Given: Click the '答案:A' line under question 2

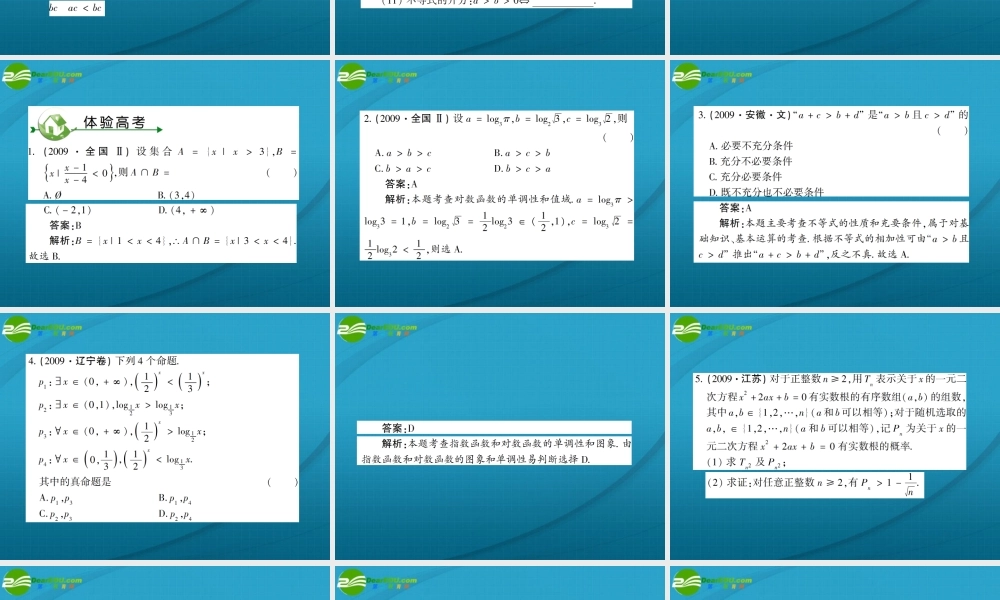Looking at the screenshot, I should 401,184.
